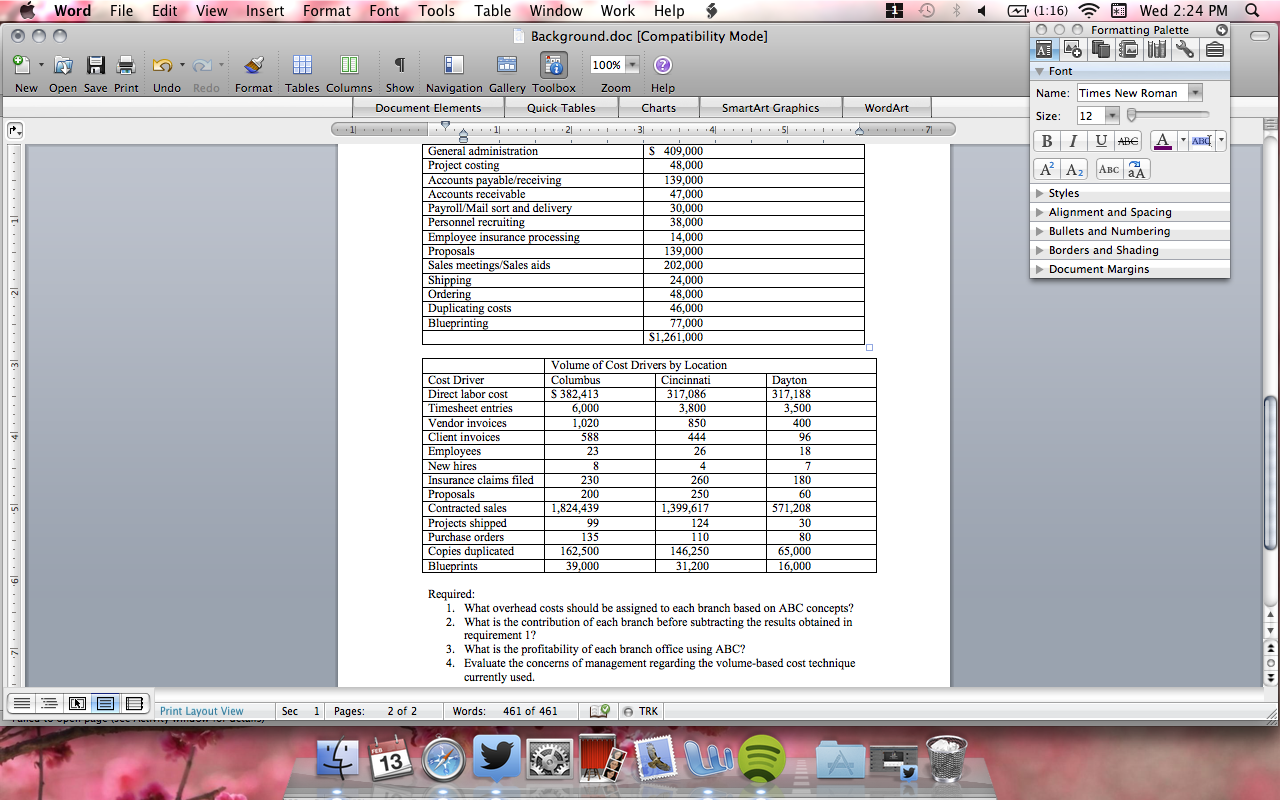Switch to the Quick Tables tab
Screen dimensions: 1280x800
pyautogui.click(x=561, y=108)
